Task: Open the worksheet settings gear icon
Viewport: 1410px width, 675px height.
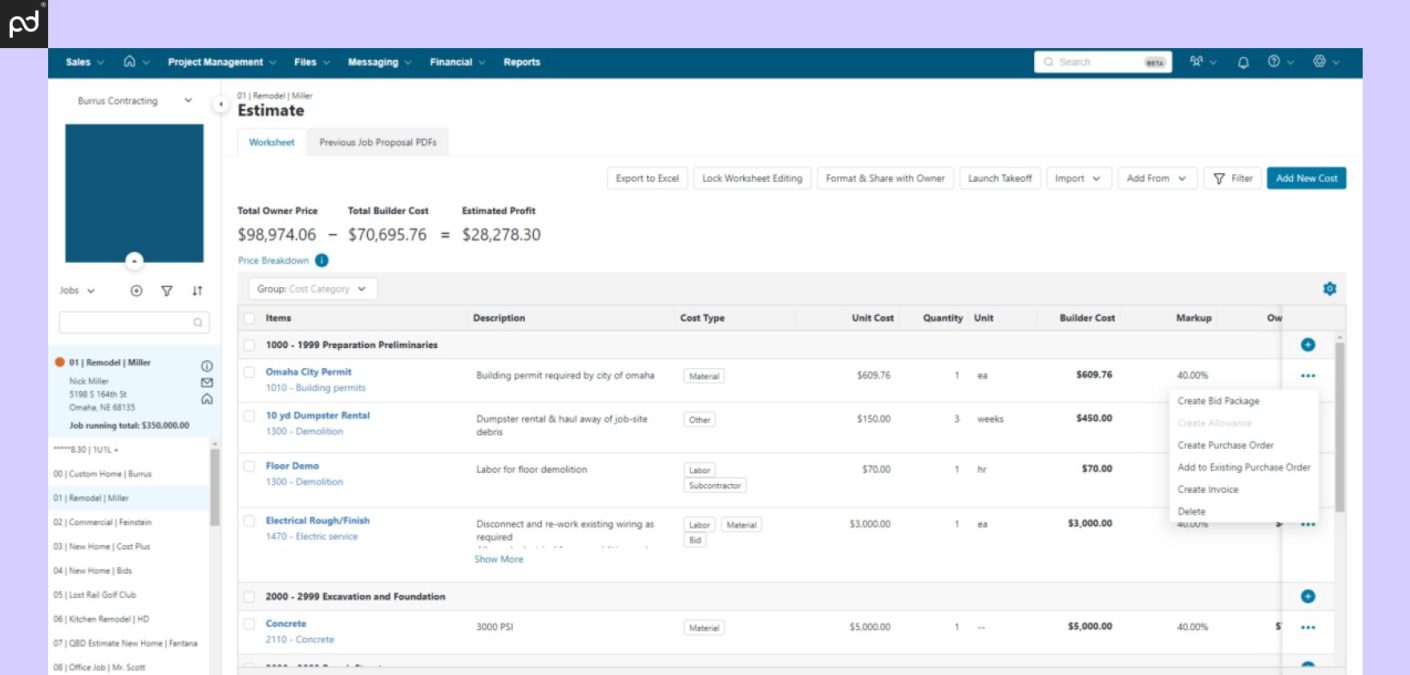Action: [x=1329, y=289]
